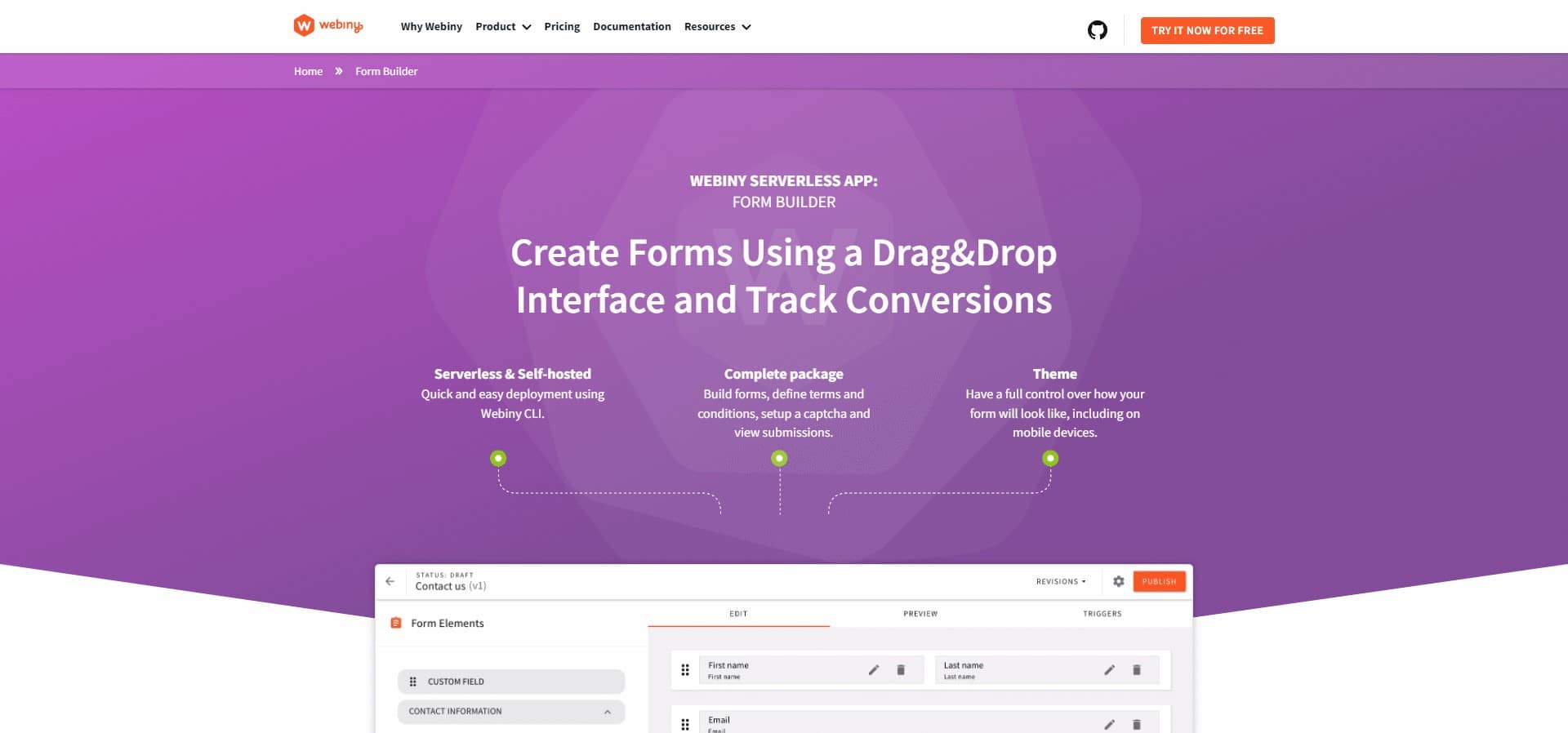Click the Serverless & Self-hosted green marker
This screenshot has width=1568, height=733.
498,459
